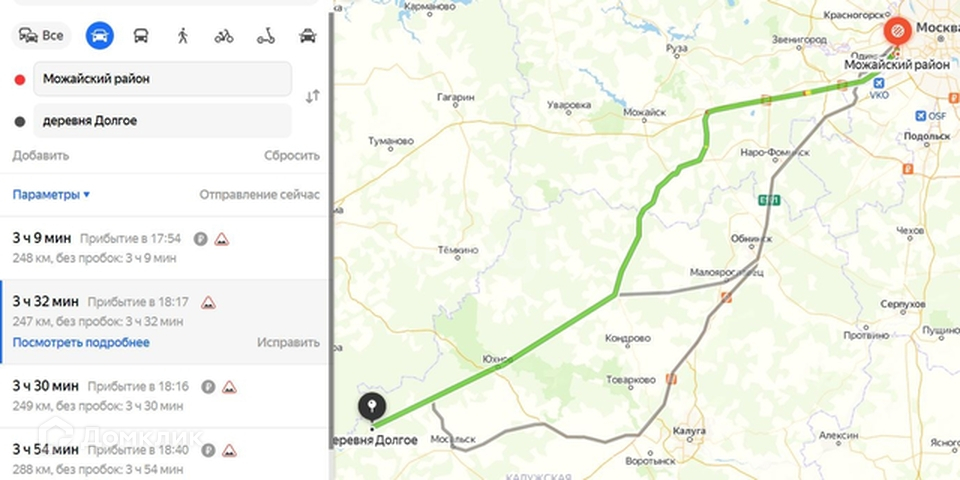Select the 3 ч 9 мин route
The height and width of the screenshot is (480, 960).
pos(165,247)
